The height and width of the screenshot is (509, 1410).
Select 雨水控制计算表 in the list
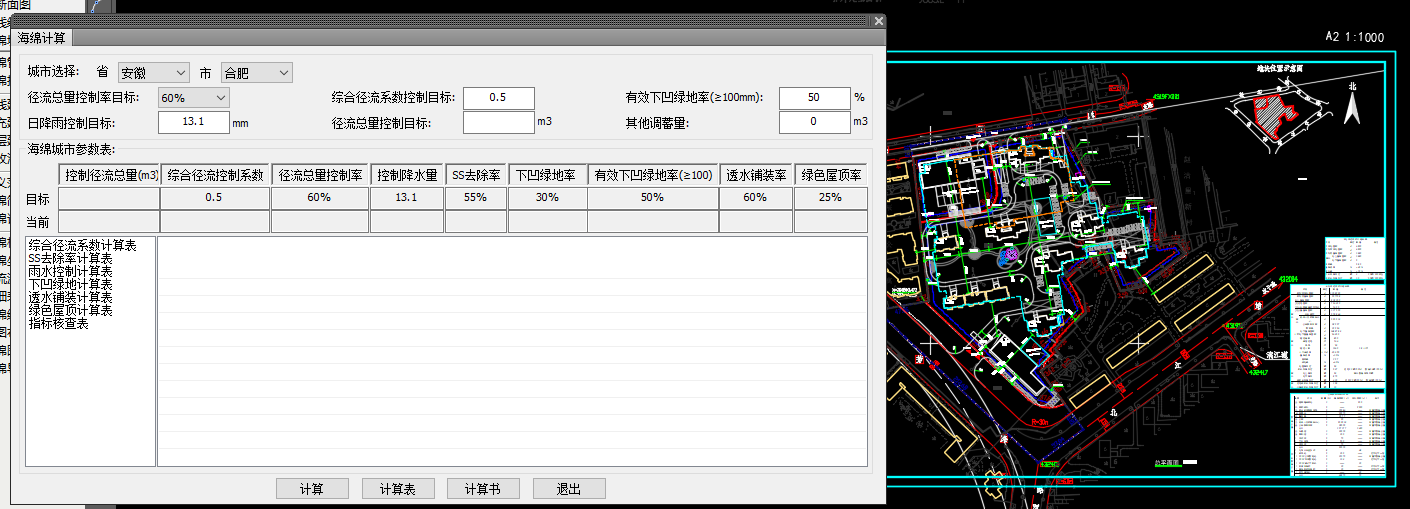point(70,271)
